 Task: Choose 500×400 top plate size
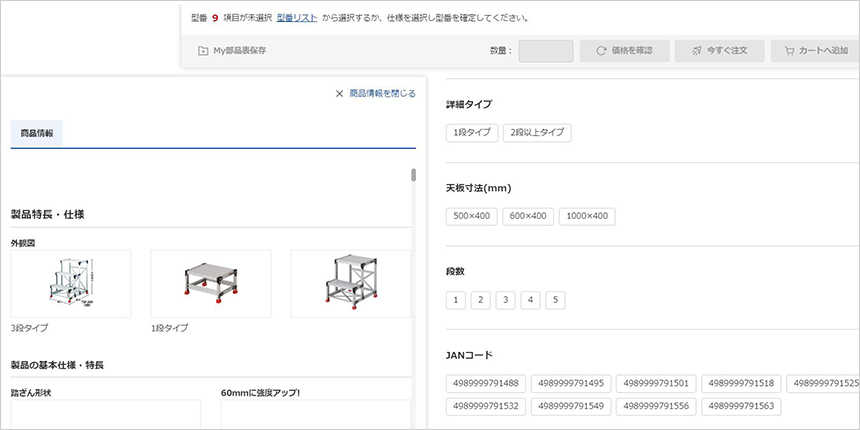pos(472,216)
